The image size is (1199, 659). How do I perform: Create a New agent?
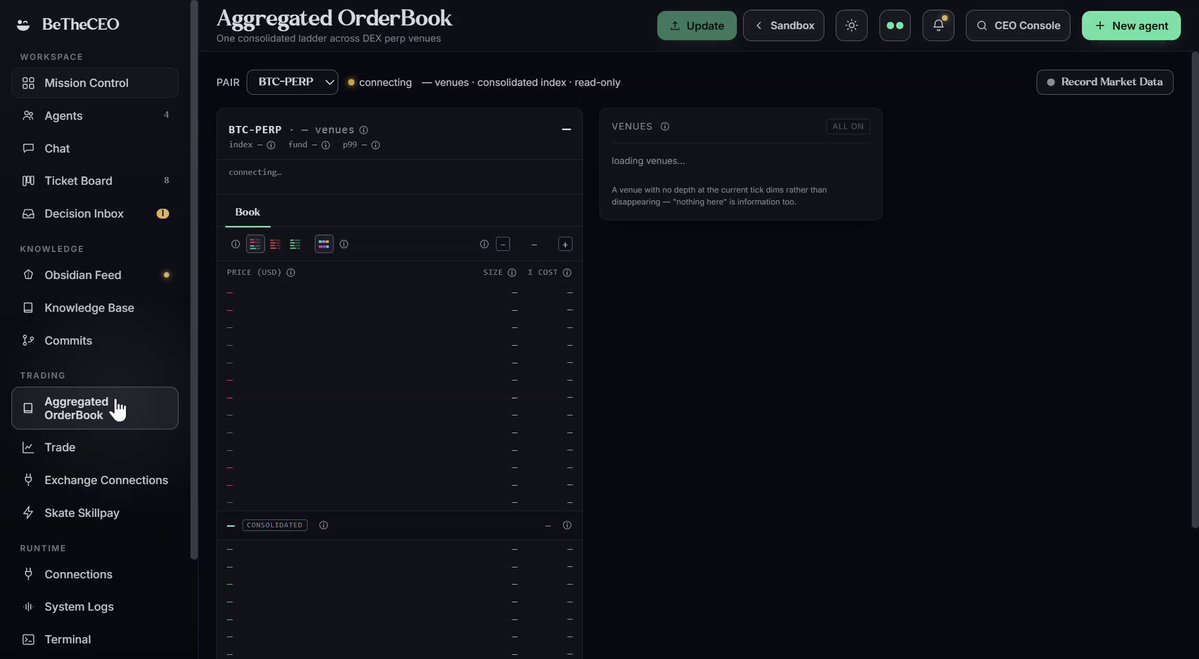click(1131, 25)
